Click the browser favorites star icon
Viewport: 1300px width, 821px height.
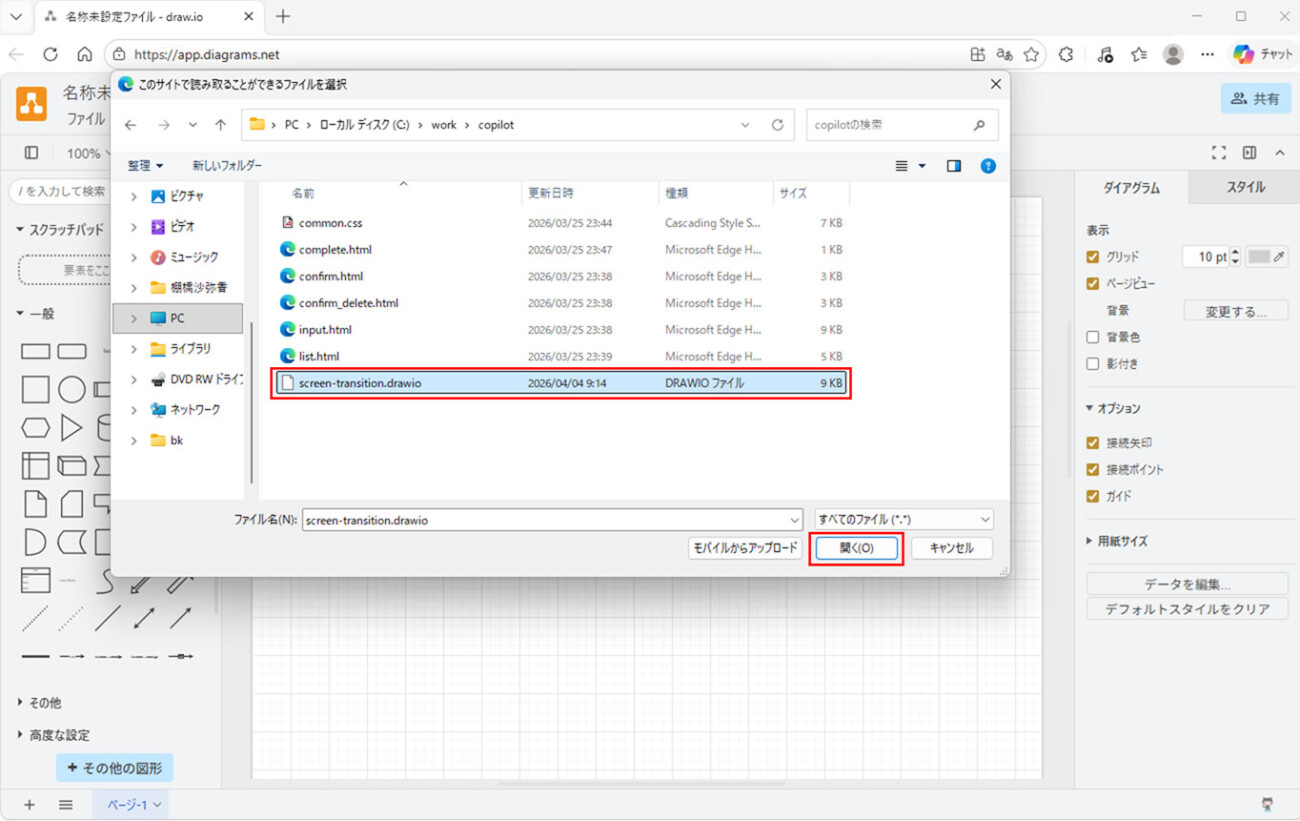click(x=1031, y=54)
